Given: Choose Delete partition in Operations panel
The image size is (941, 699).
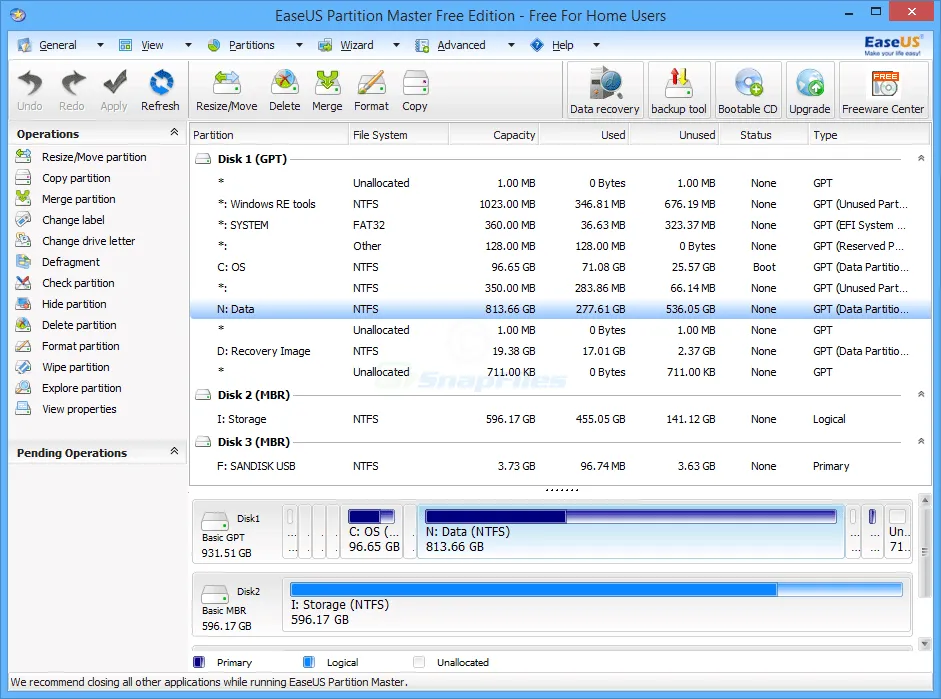Looking at the screenshot, I should coord(79,325).
